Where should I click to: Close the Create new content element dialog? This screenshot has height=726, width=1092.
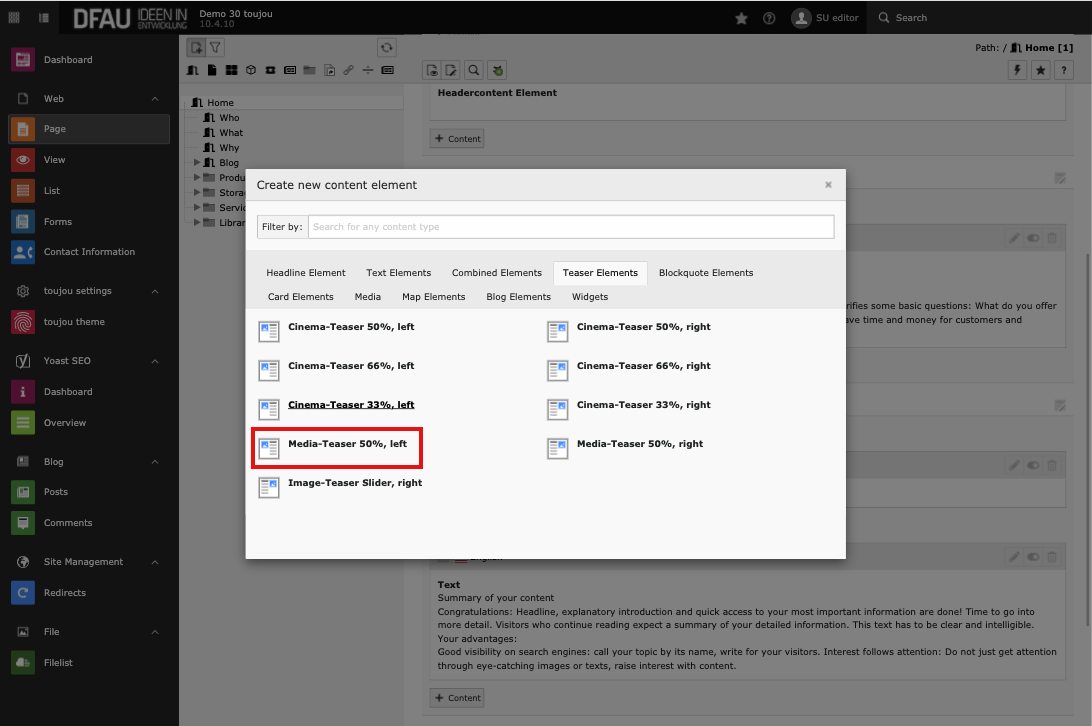click(828, 185)
